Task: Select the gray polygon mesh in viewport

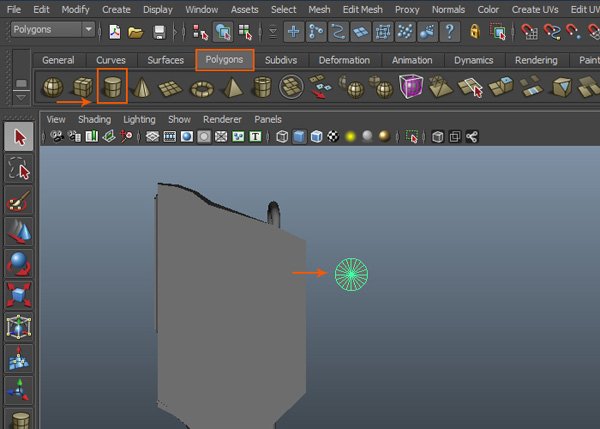Action: click(232, 306)
